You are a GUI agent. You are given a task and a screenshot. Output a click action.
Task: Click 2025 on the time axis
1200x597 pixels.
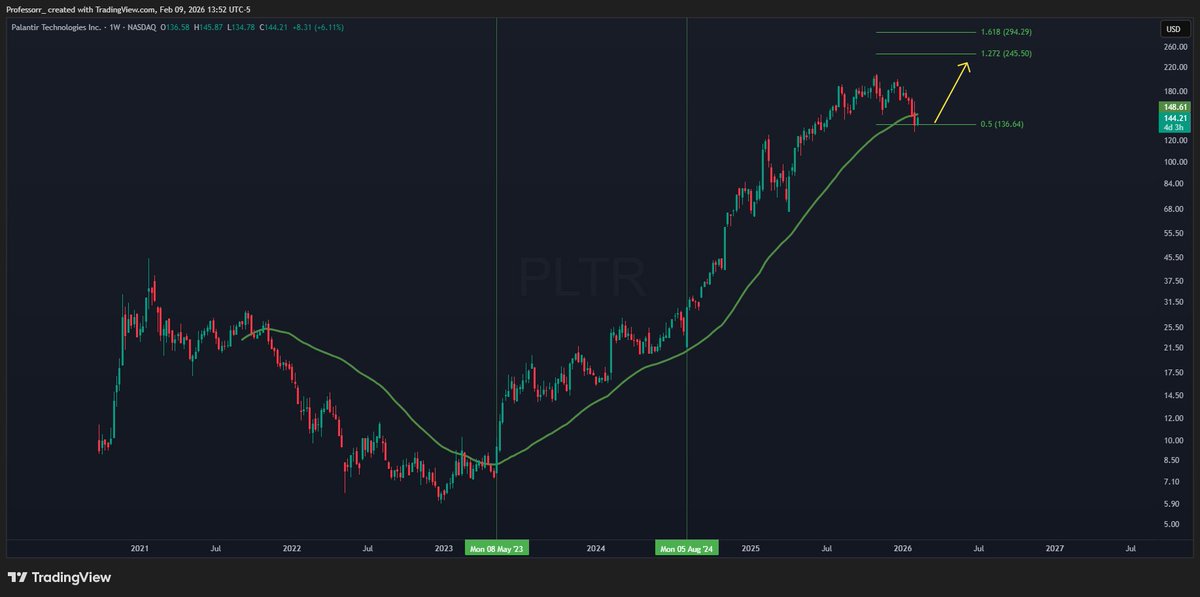[751, 549]
